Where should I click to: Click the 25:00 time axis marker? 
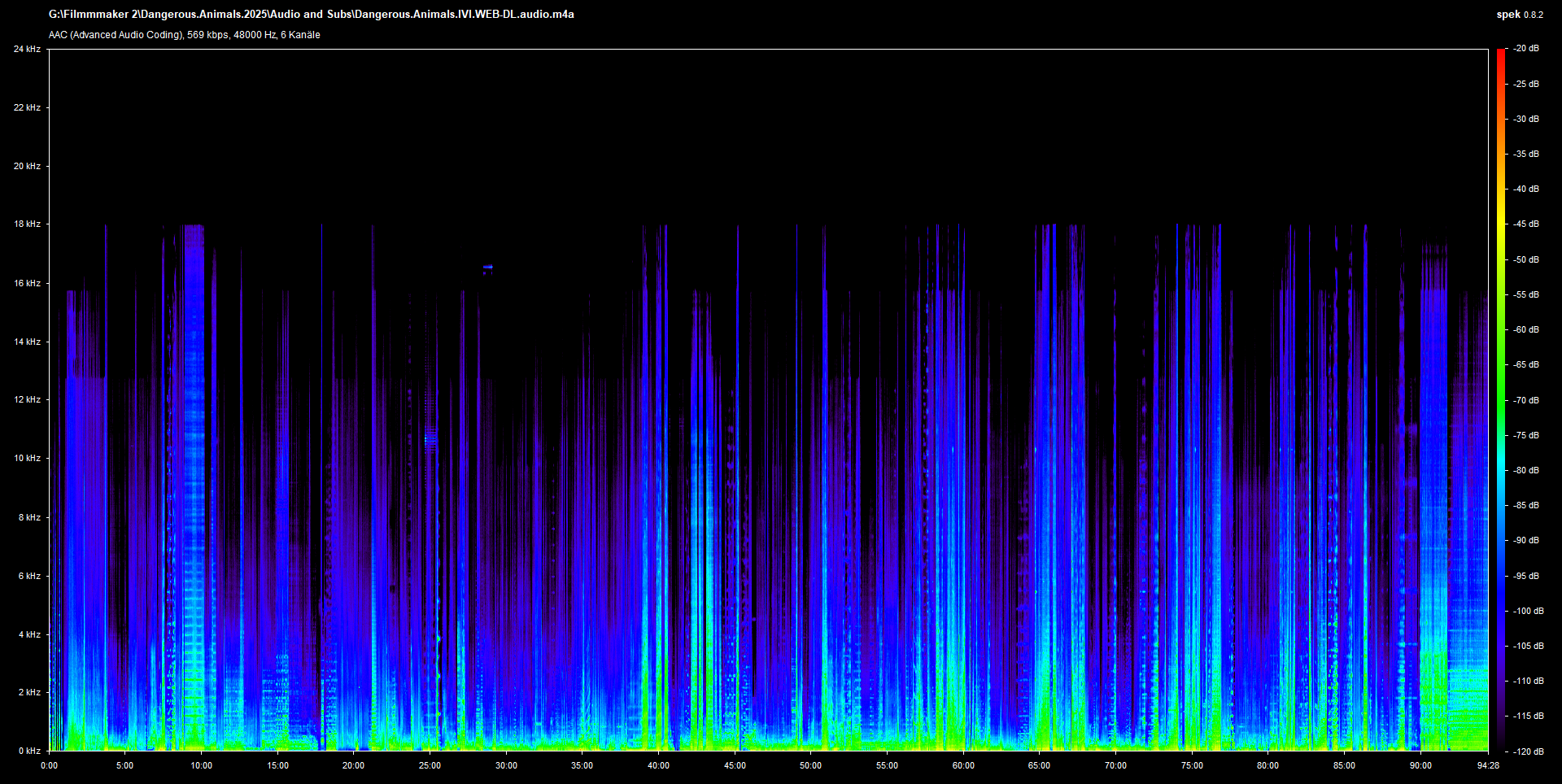point(430,765)
